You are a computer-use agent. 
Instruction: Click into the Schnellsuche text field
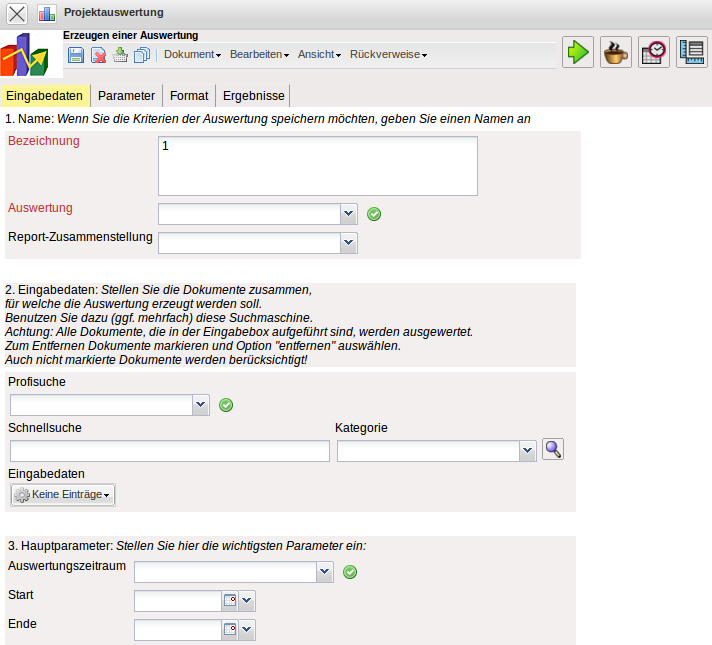tap(169, 452)
